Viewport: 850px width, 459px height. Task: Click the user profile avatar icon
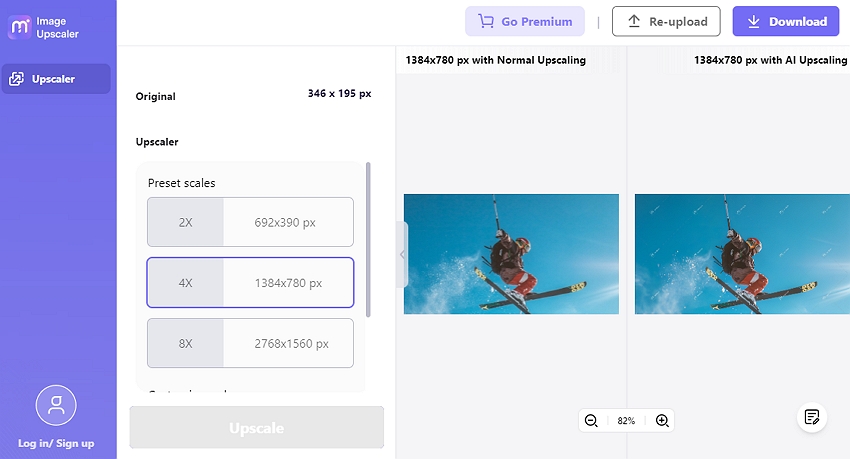[56, 405]
